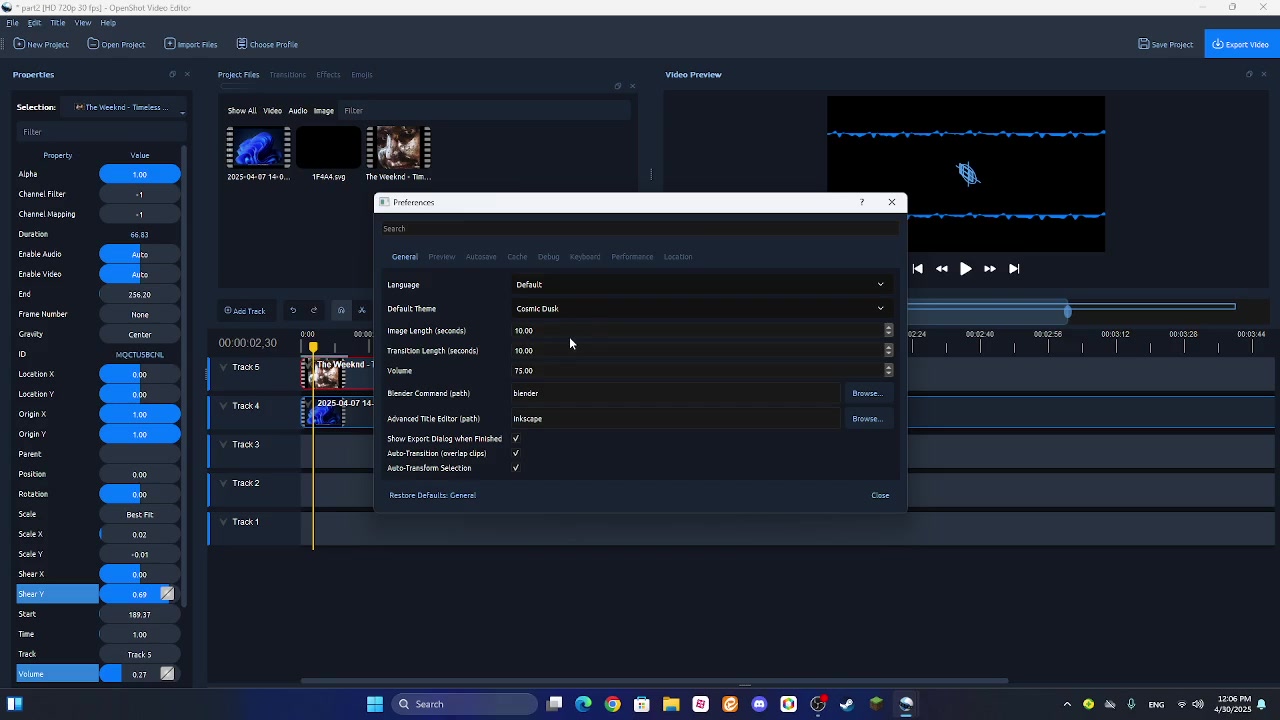Toggle Auto-Transition overlap clips checkbox
Viewport: 1280px width, 720px height.
pos(516,454)
